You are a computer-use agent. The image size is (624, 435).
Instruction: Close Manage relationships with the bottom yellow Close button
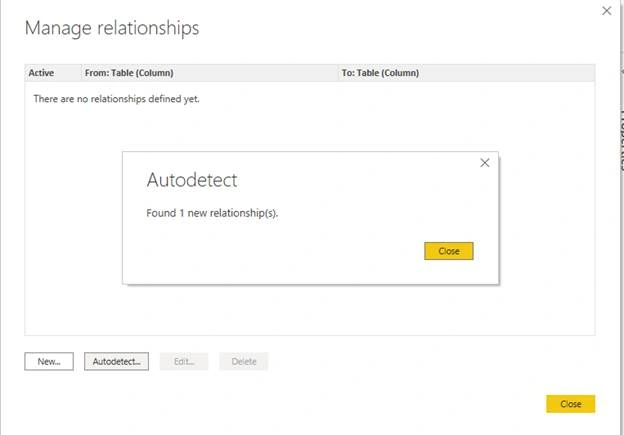click(x=571, y=404)
